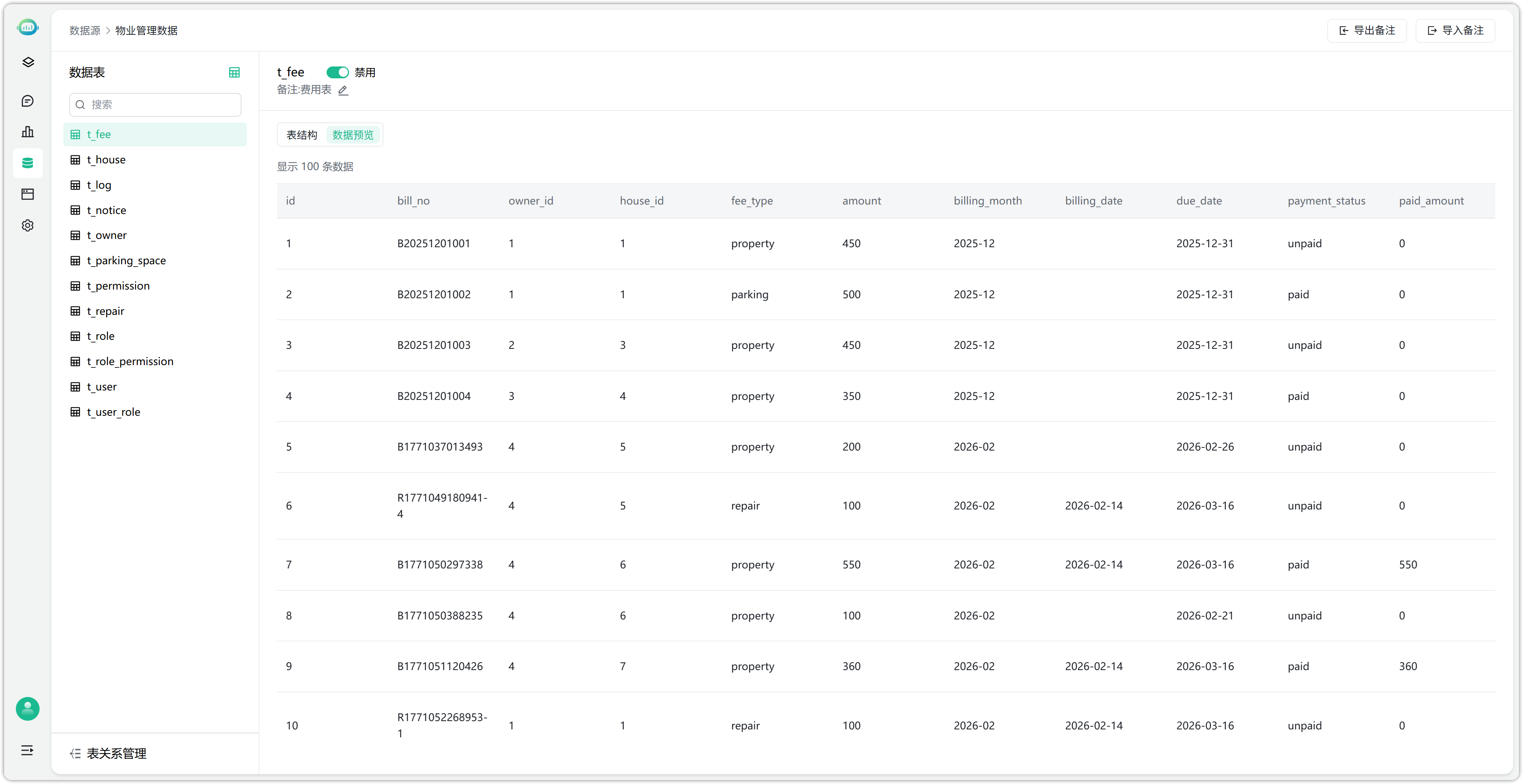The width and height of the screenshot is (1523, 784).
Task: Go to 数据源 breadcrumb link
Action: coord(85,30)
